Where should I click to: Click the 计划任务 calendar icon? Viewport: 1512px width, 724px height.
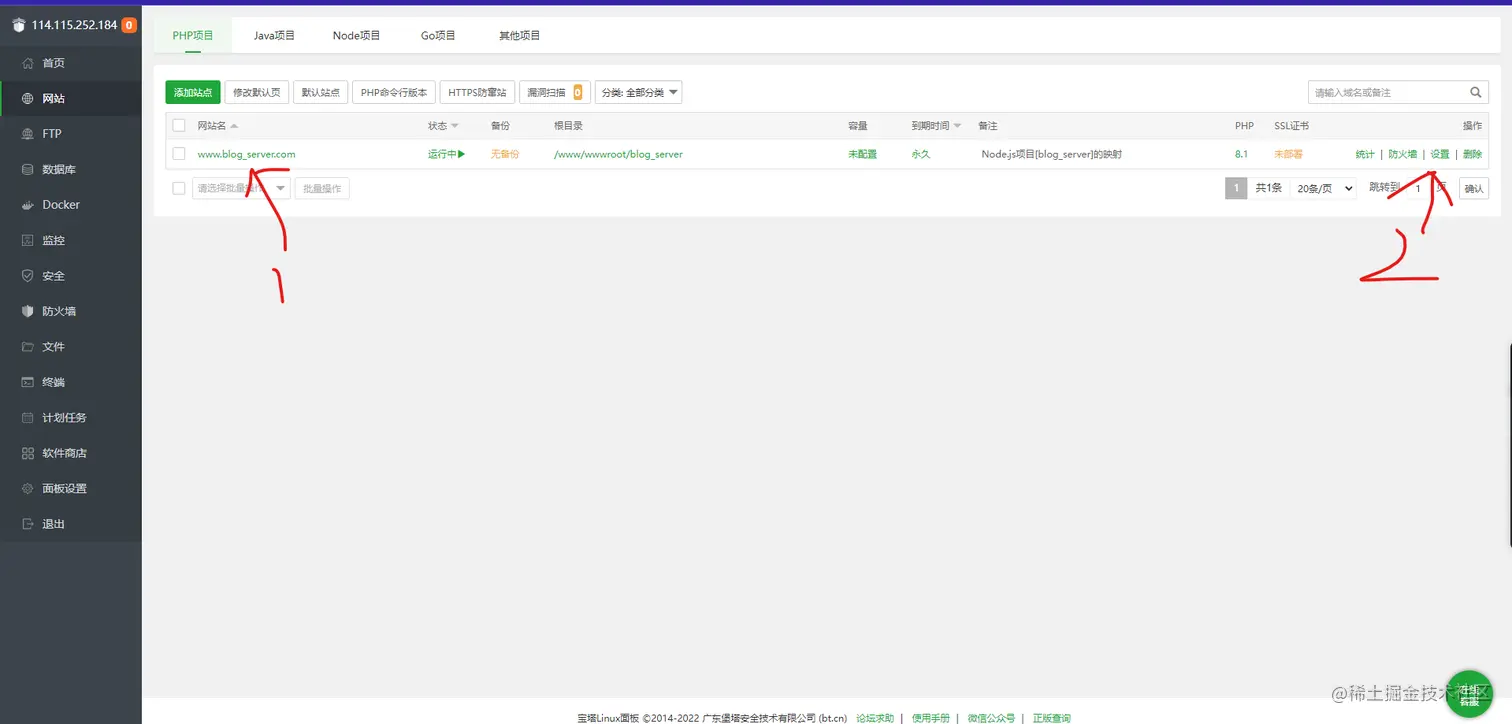pos(28,418)
